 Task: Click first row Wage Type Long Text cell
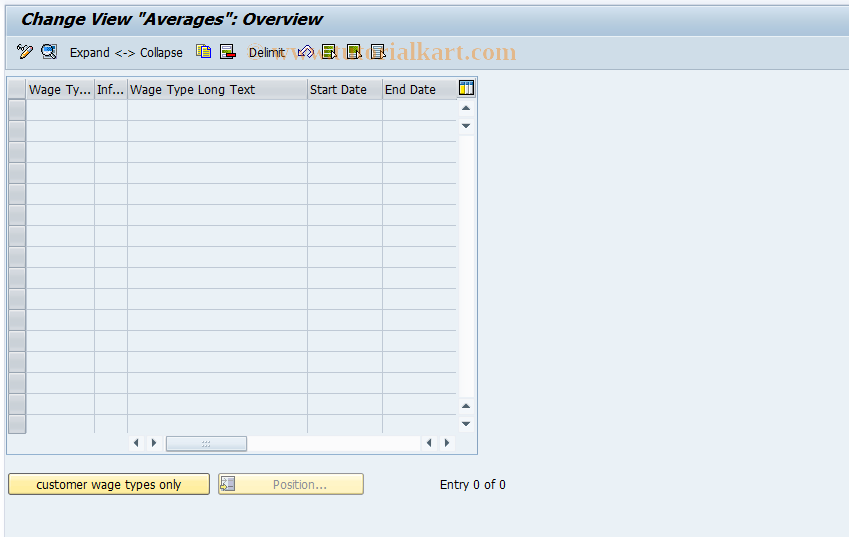pyautogui.click(x=217, y=110)
